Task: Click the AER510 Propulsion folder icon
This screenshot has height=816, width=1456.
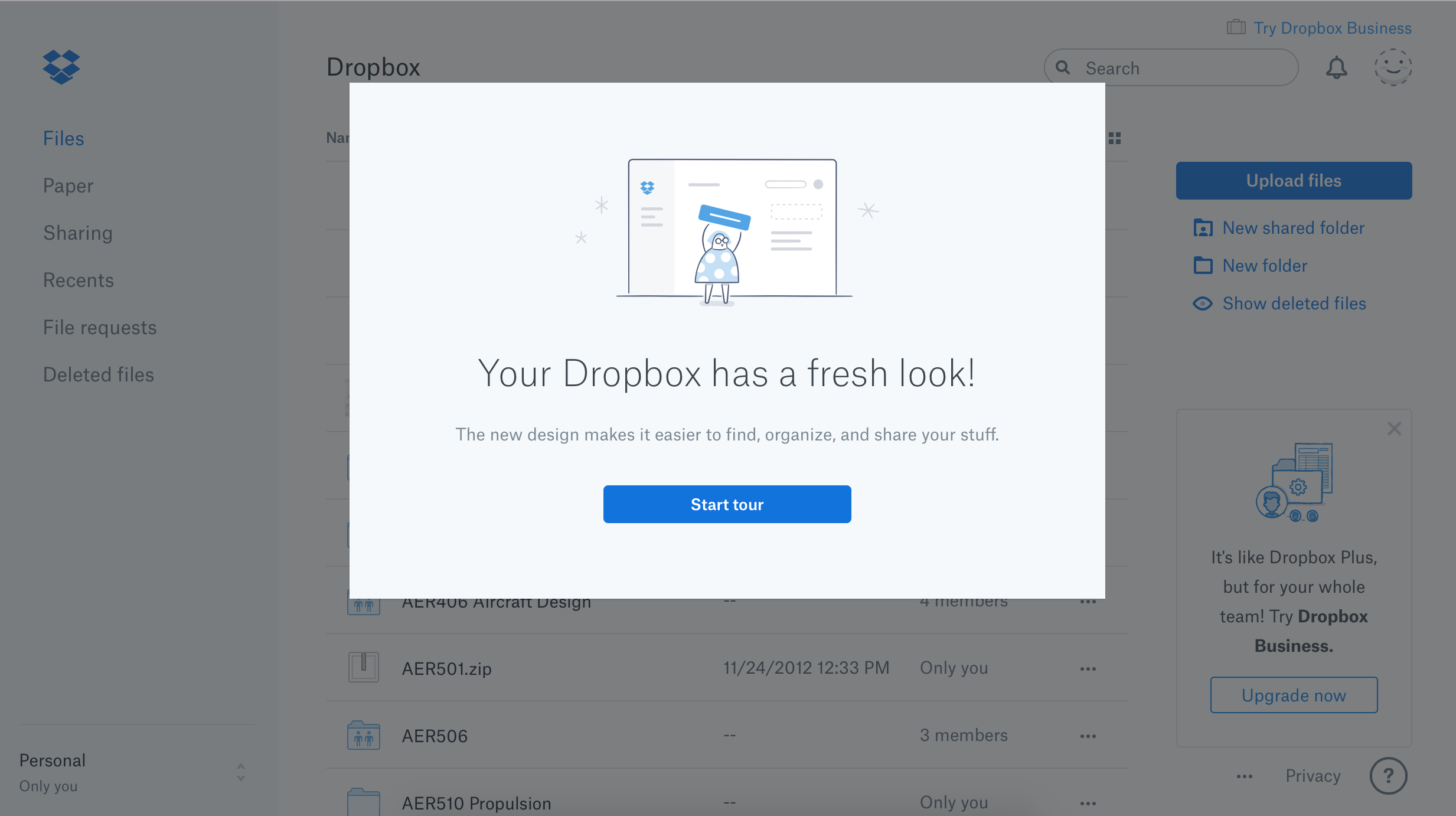Action: (x=364, y=802)
